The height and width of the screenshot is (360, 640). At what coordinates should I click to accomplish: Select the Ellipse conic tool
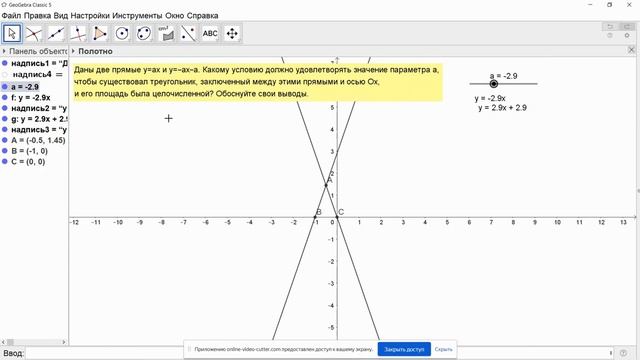[x=144, y=33]
